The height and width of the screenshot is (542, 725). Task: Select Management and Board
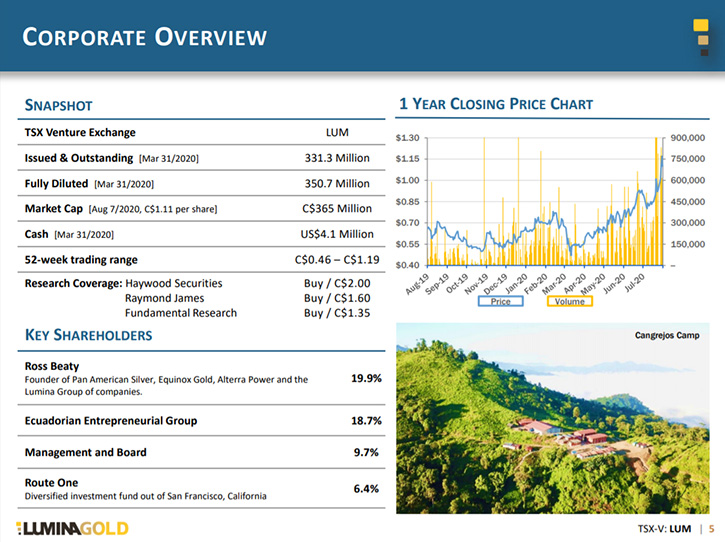[86, 452]
